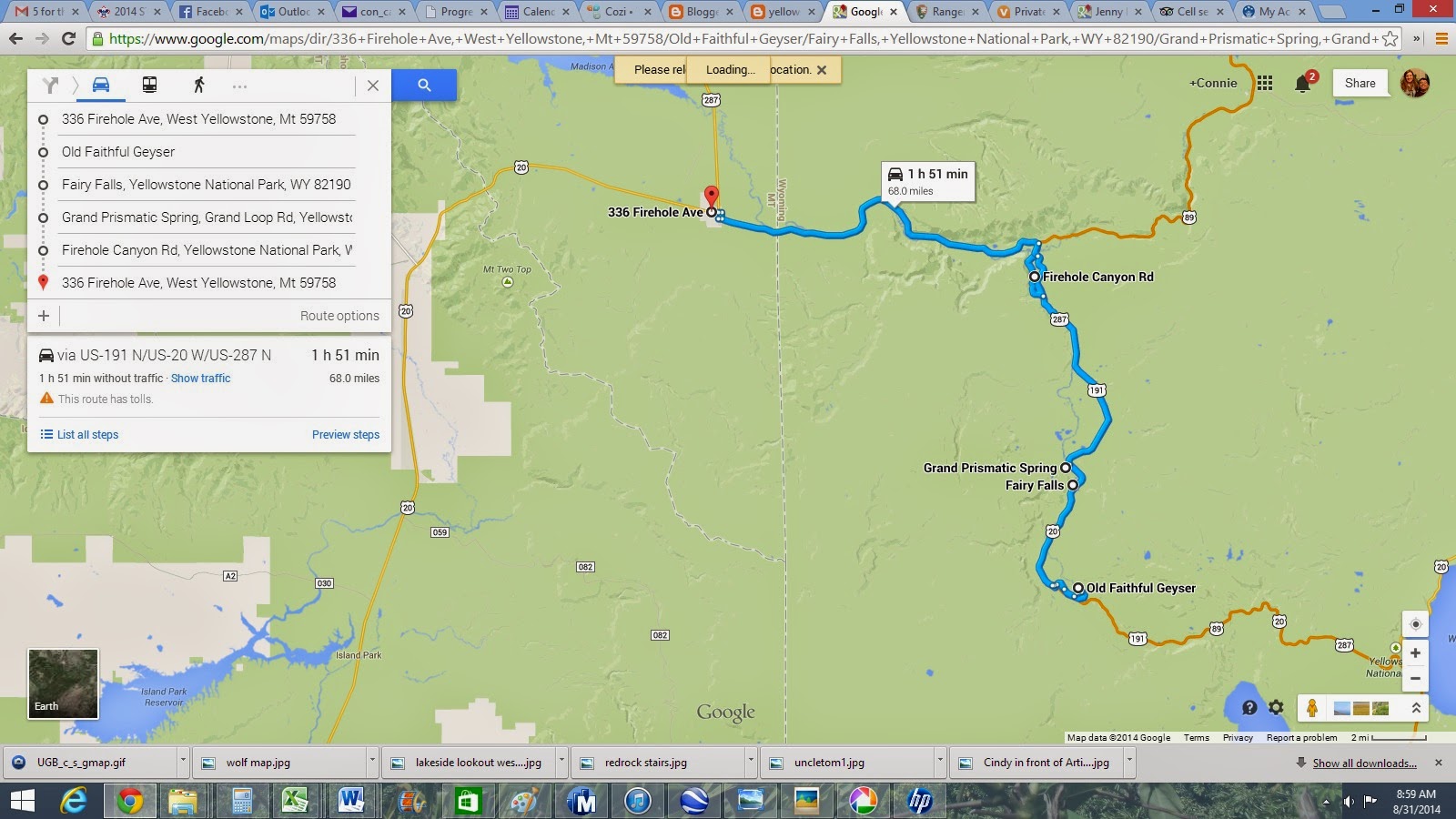The width and height of the screenshot is (1456, 819).
Task: Edit the Grand Prismatic Spring waypoint field
Action: click(207, 217)
